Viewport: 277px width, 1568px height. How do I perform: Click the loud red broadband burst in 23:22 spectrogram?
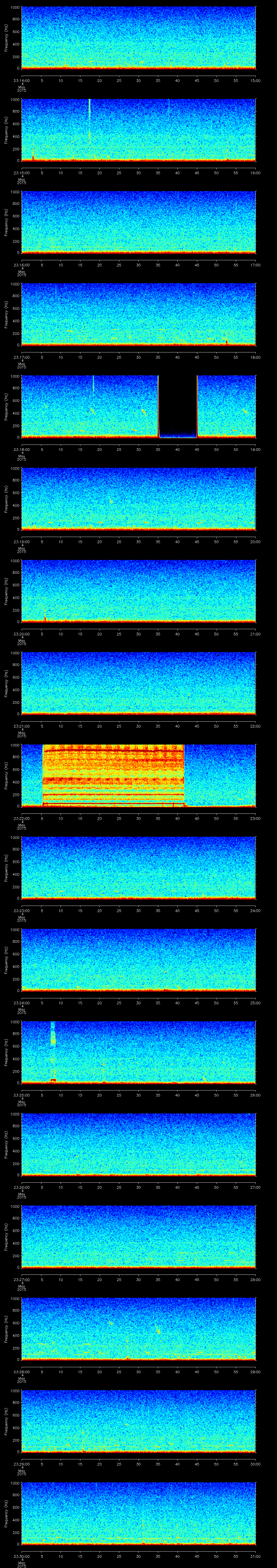[113, 775]
